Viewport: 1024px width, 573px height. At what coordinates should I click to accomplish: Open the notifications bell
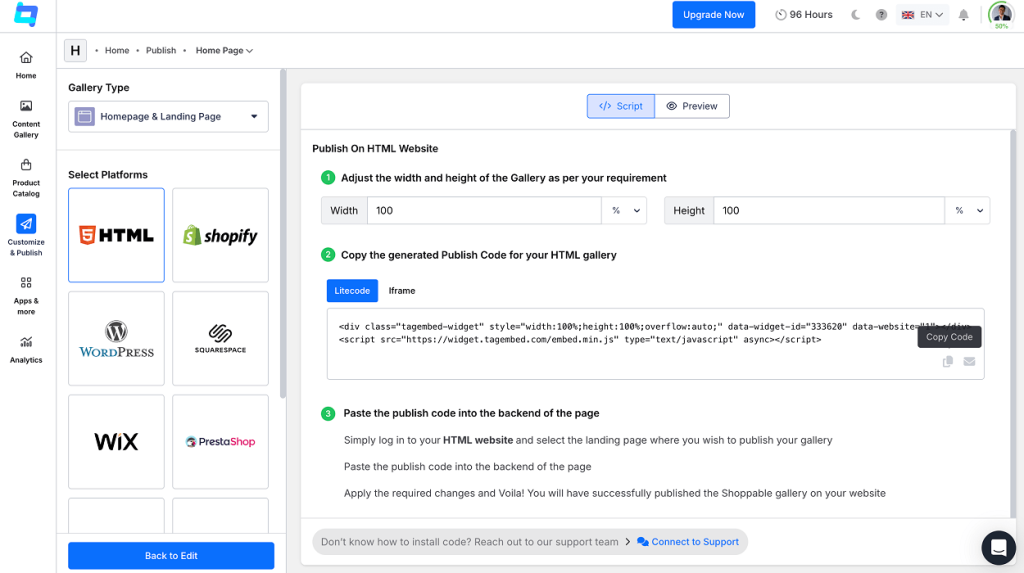pos(963,14)
